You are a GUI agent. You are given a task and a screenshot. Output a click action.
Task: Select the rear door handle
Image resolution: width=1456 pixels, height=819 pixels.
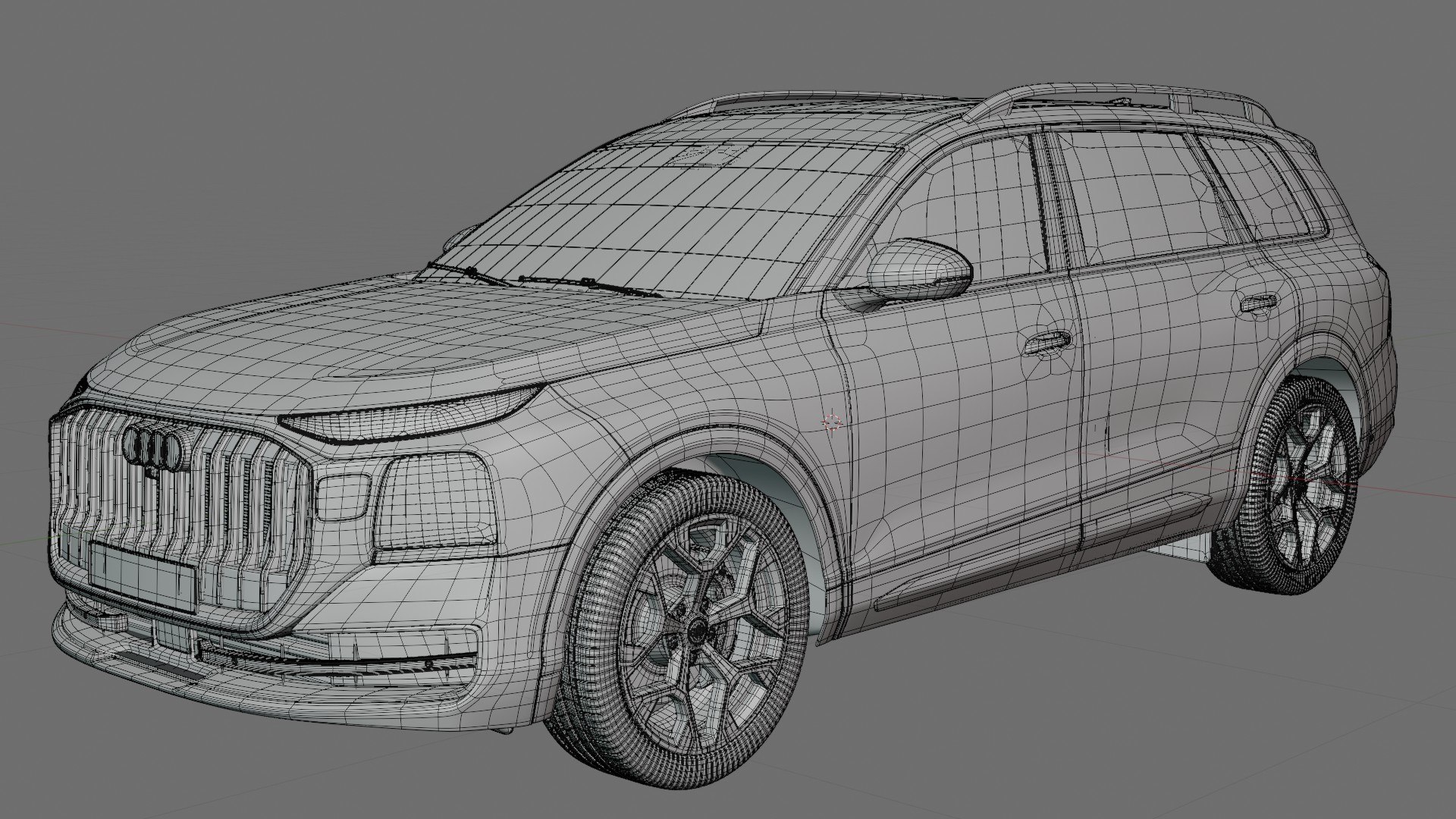click(x=1260, y=303)
